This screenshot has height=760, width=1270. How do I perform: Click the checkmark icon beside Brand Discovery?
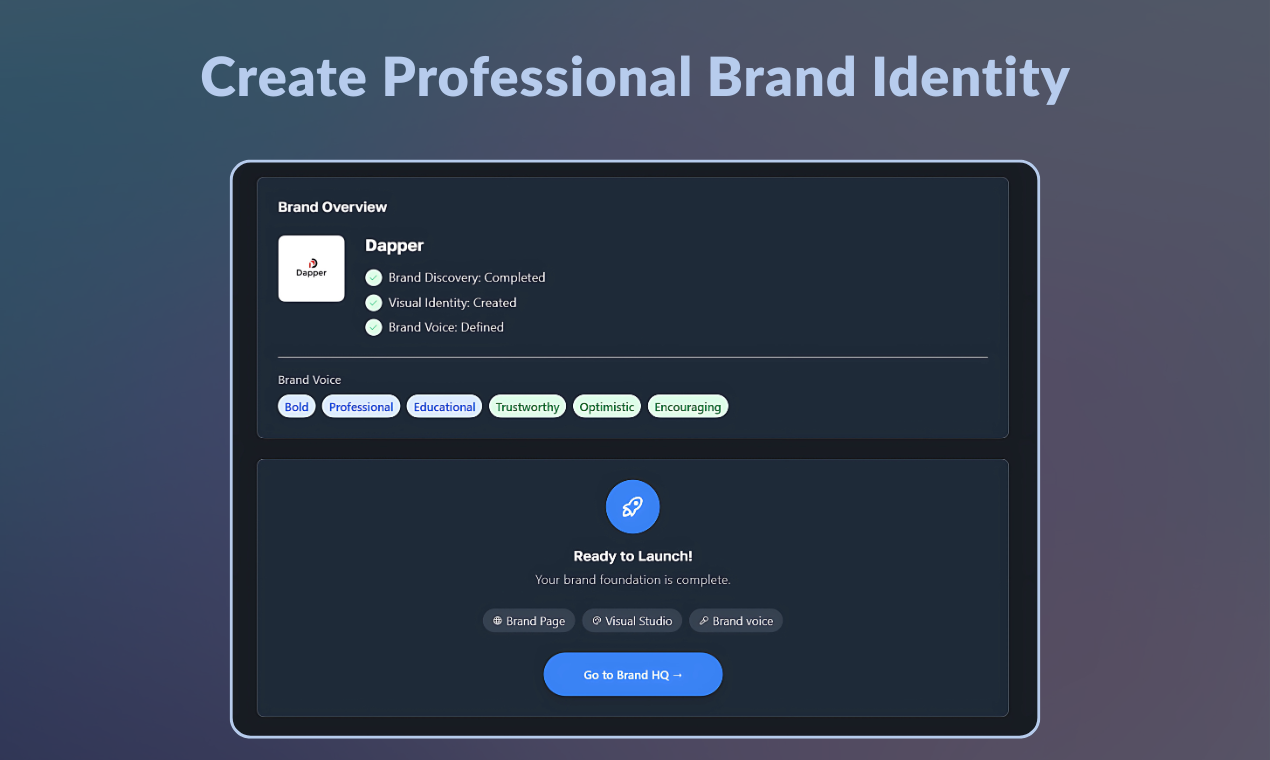pyautogui.click(x=373, y=277)
